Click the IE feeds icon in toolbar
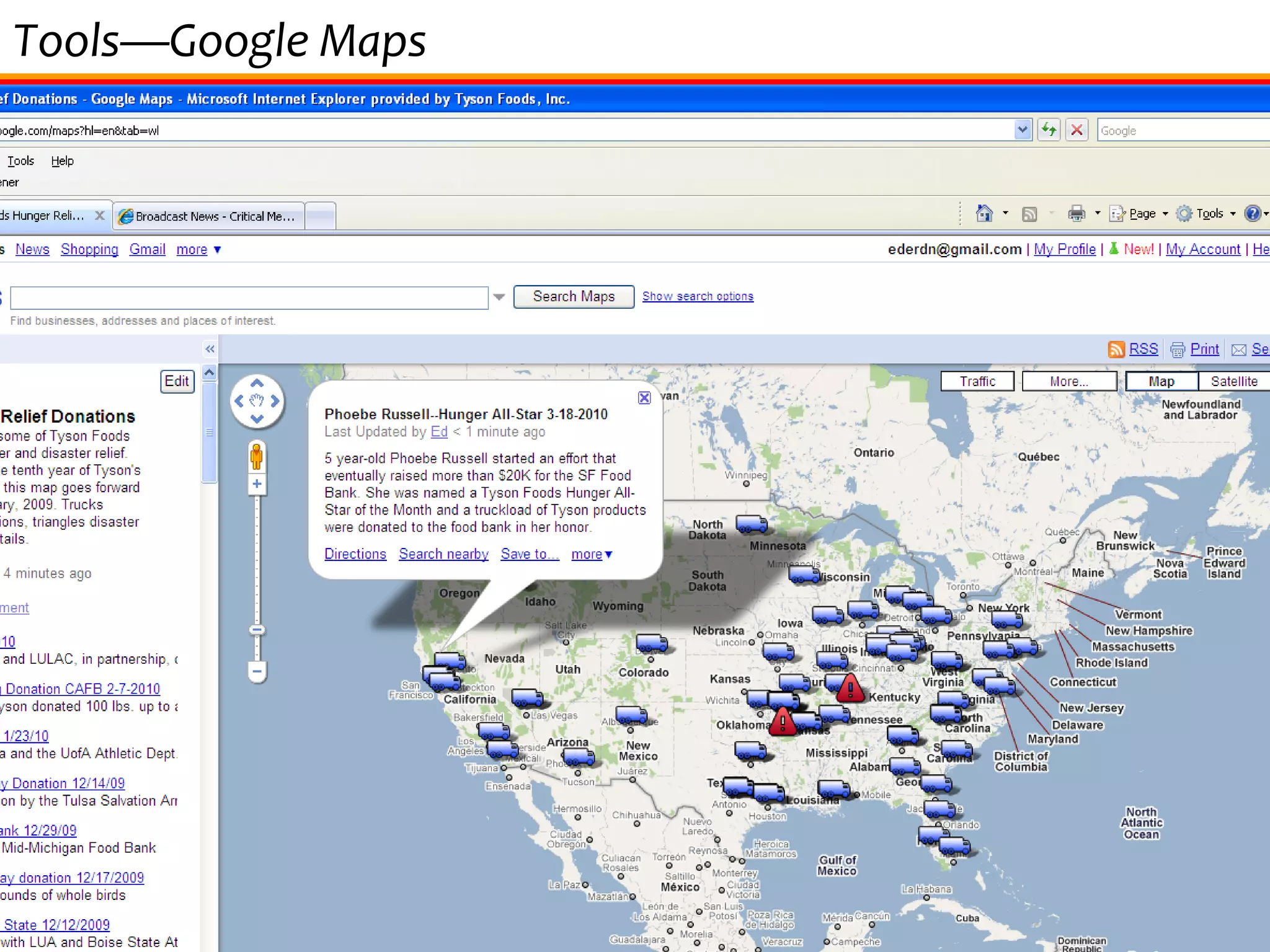The image size is (1270, 952). click(x=1029, y=214)
